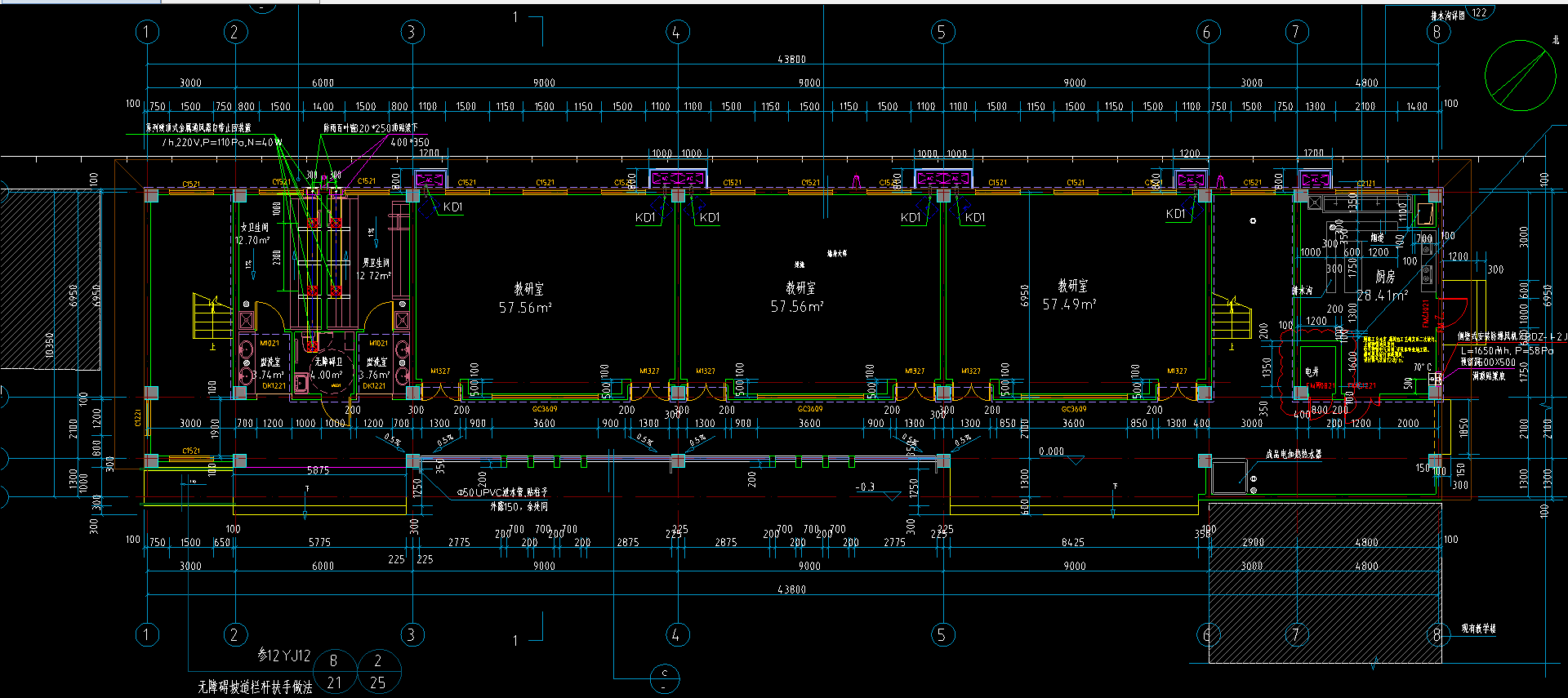The width and height of the screenshot is (1568, 698).
Task: Click the 厨房 28.41m² room label
Action: (1384, 286)
